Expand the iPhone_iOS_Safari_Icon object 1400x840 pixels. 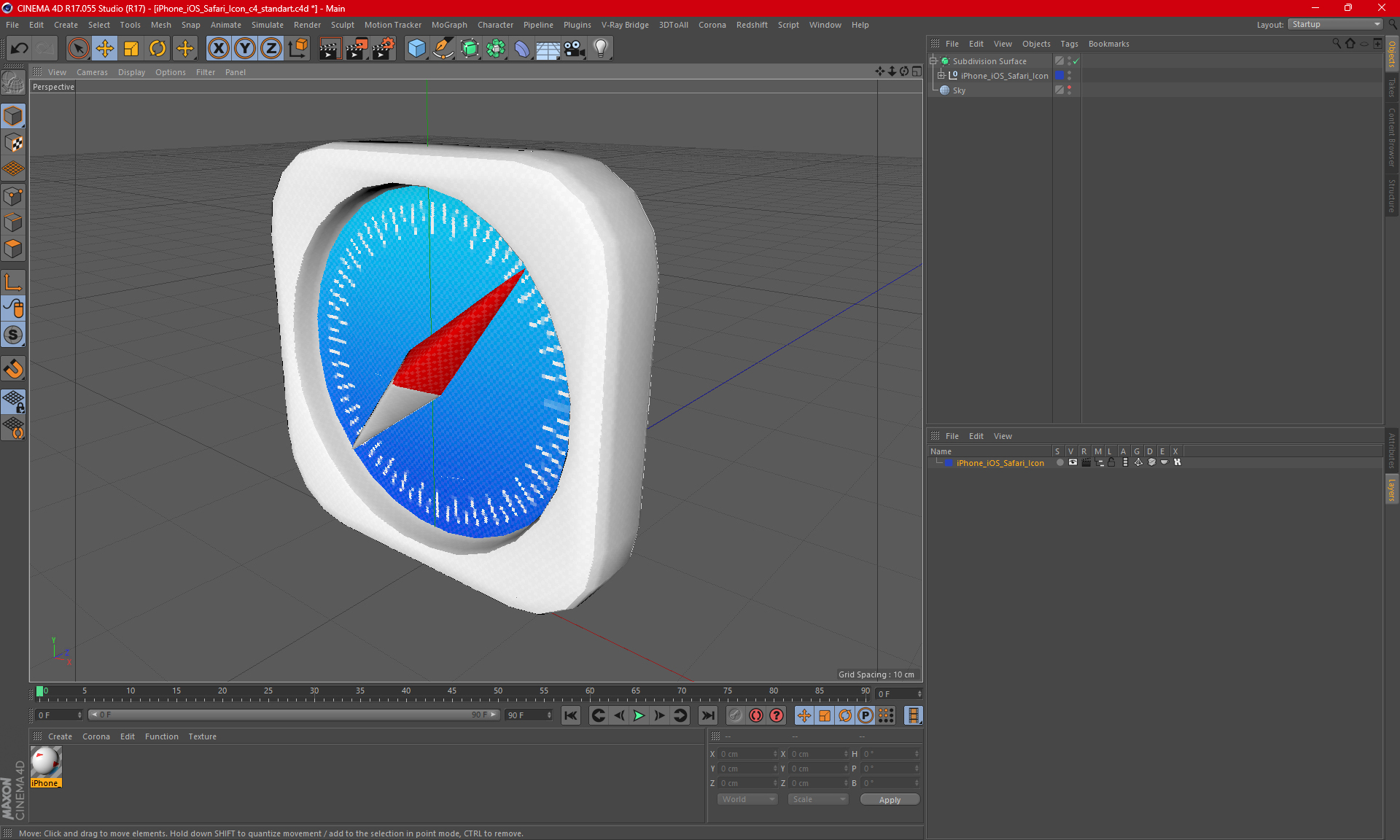pyautogui.click(x=941, y=75)
